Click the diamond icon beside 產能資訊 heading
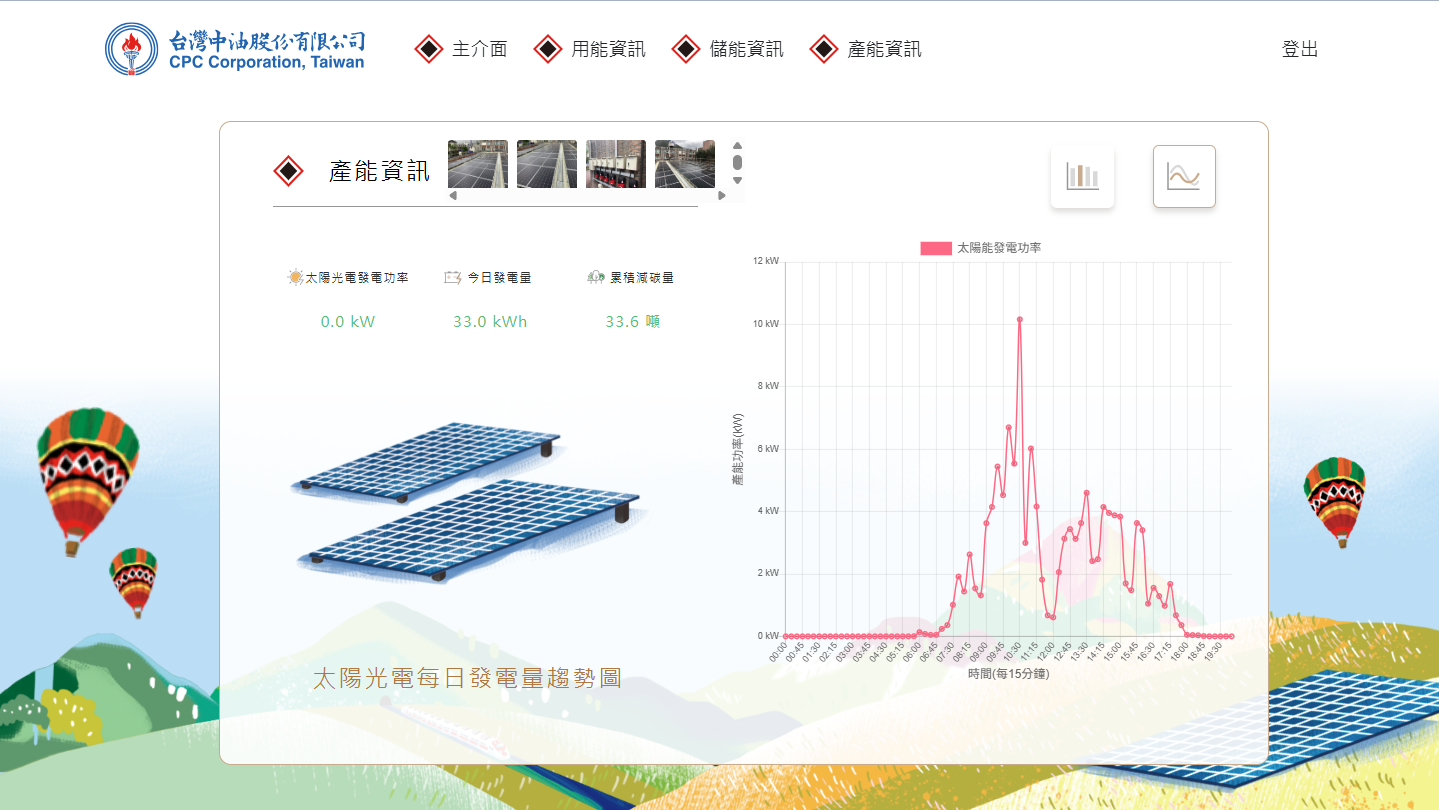This screenshot has width=1439, height=810. (288, 171)
